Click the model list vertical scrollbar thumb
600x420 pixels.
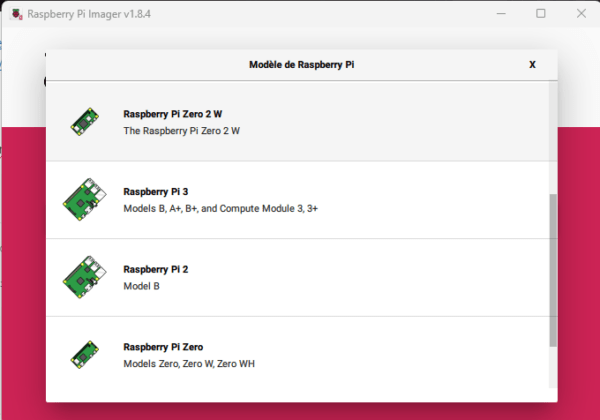554,270
